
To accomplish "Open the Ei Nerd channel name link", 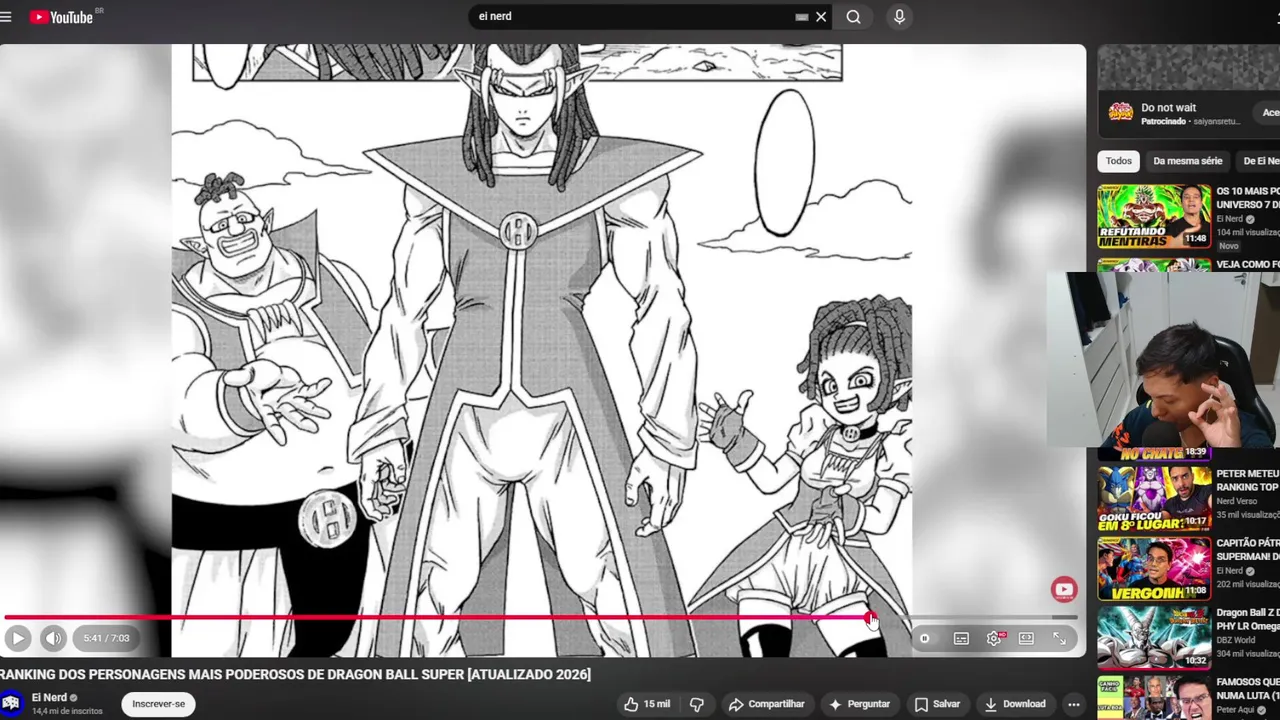I will pyautogui.click(x=49, y=697).
